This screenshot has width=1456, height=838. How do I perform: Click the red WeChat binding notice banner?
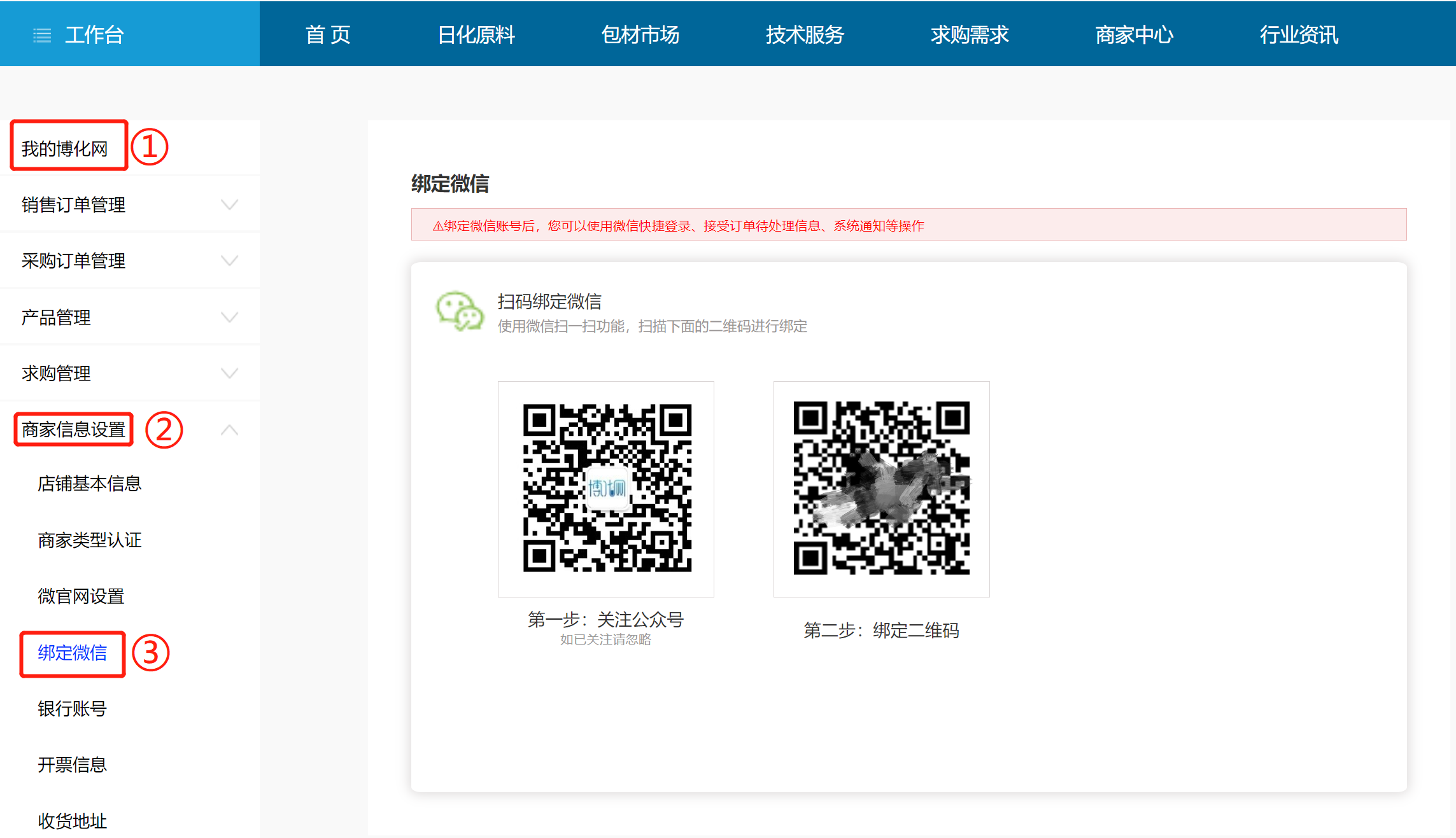908,225
